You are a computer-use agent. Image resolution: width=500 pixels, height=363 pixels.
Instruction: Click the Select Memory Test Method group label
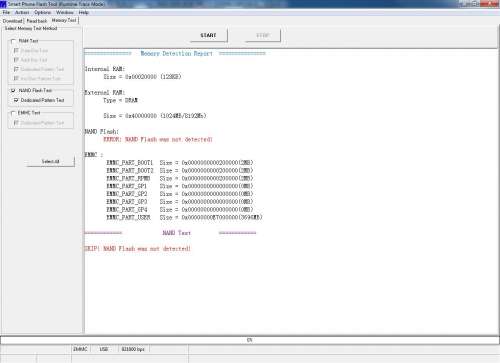(31, 28)
